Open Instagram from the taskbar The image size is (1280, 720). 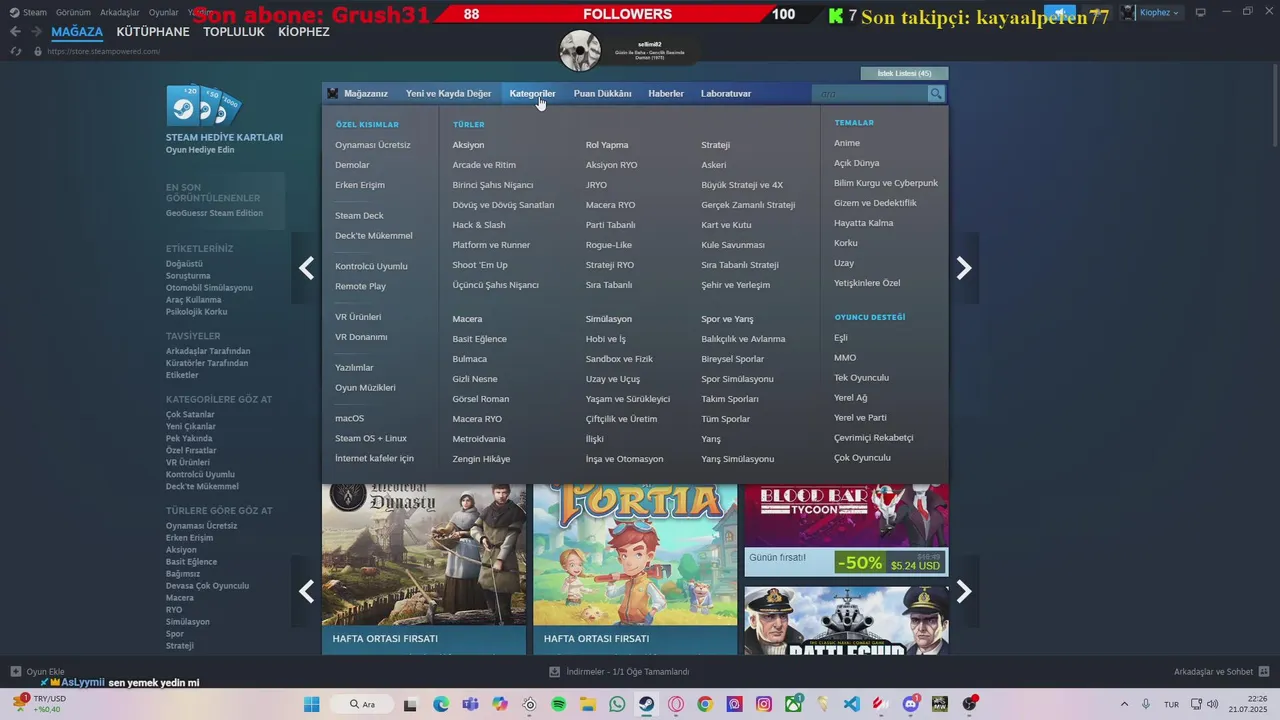(764, 704)
